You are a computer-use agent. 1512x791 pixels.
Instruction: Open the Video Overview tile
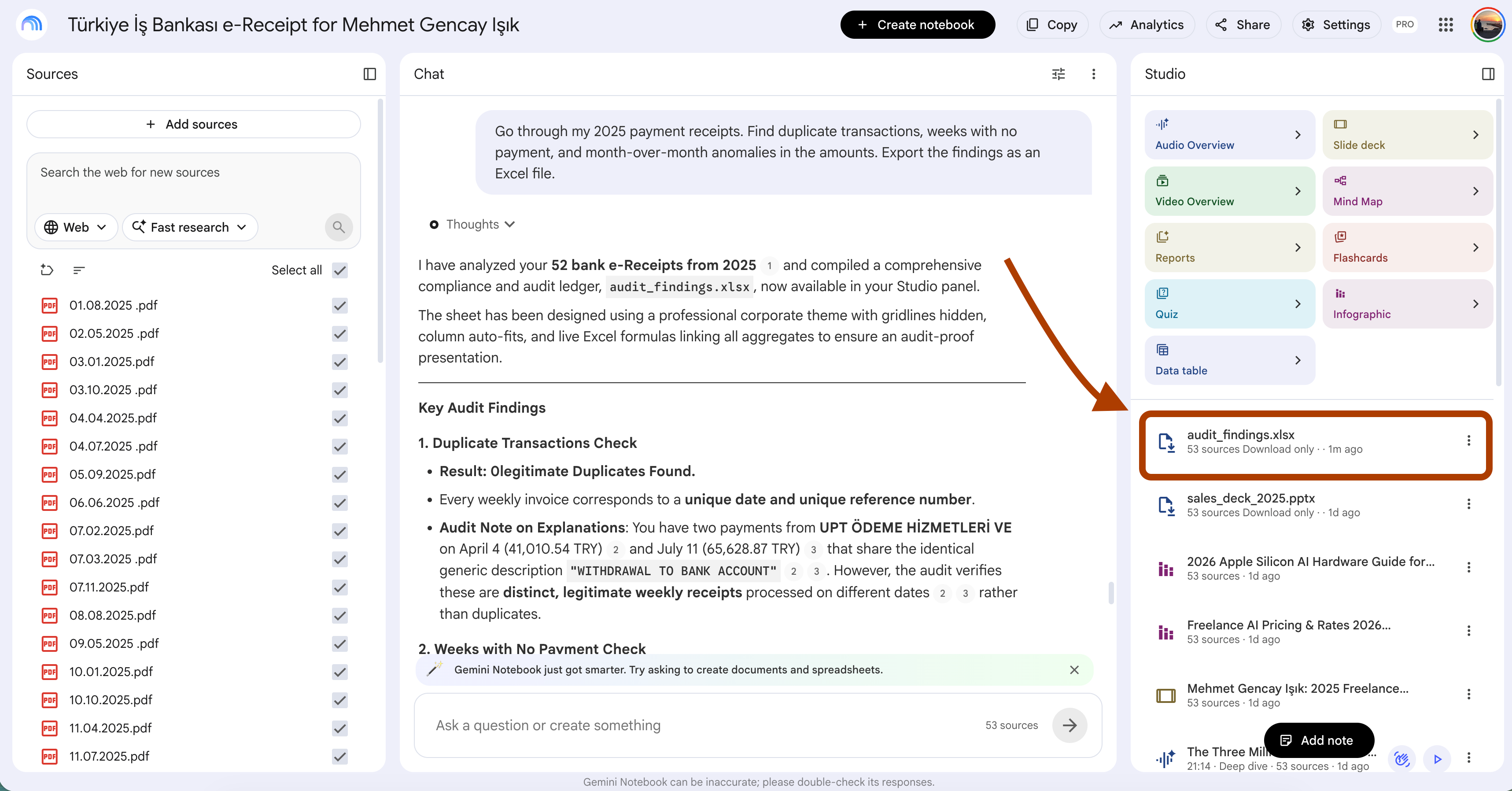pyautogui.click(x=1229, y=191)
